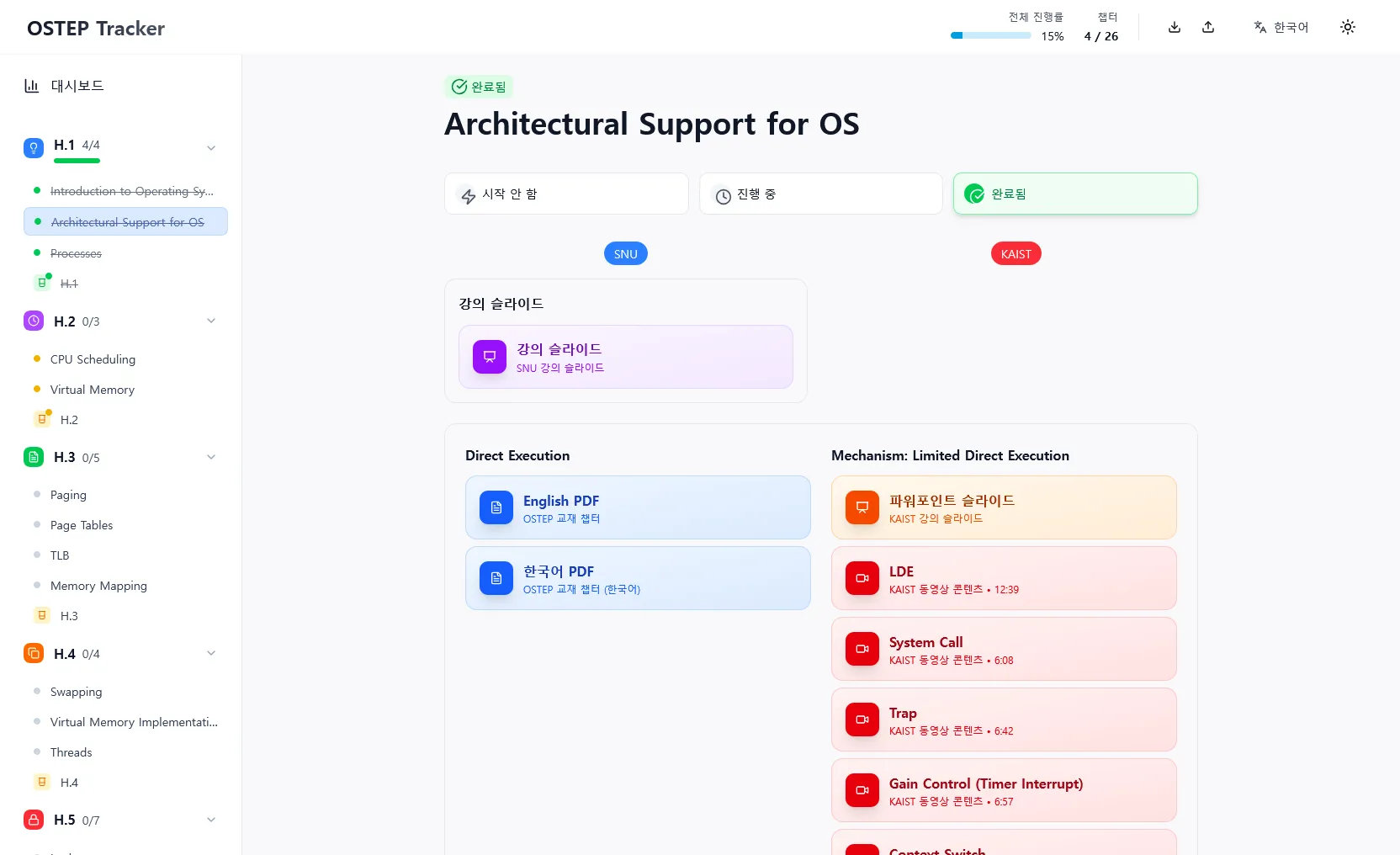Toggle the light/dark theme sun icon
This screenshot has height=855, width=1400.
tap(1348, 27)
